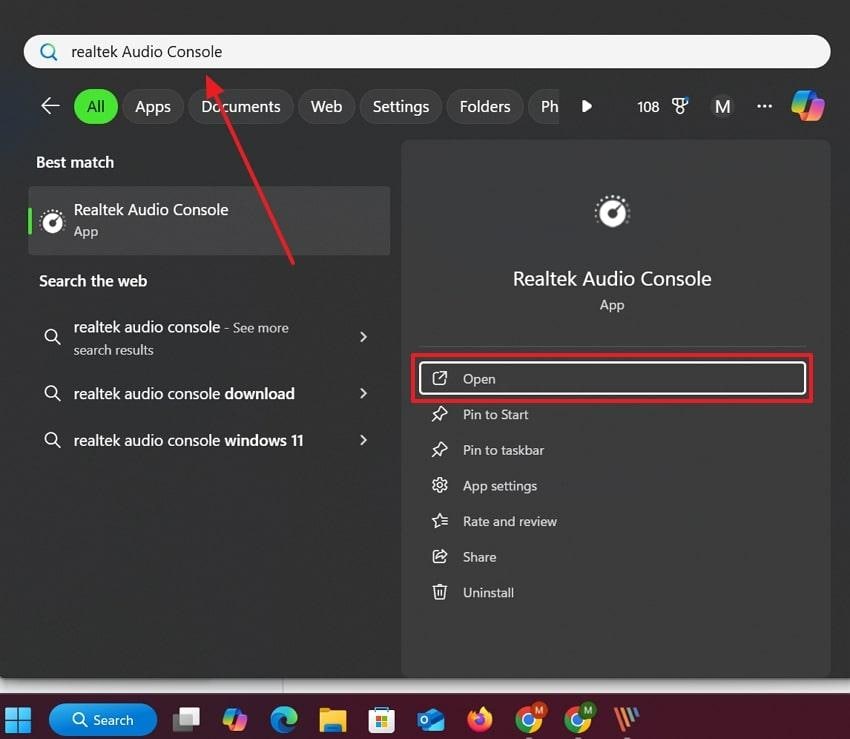This screenshot has width=850, height=739.
Task: Click the large Realtek dial icon in preview pane
Action: [x=612, y=211]
